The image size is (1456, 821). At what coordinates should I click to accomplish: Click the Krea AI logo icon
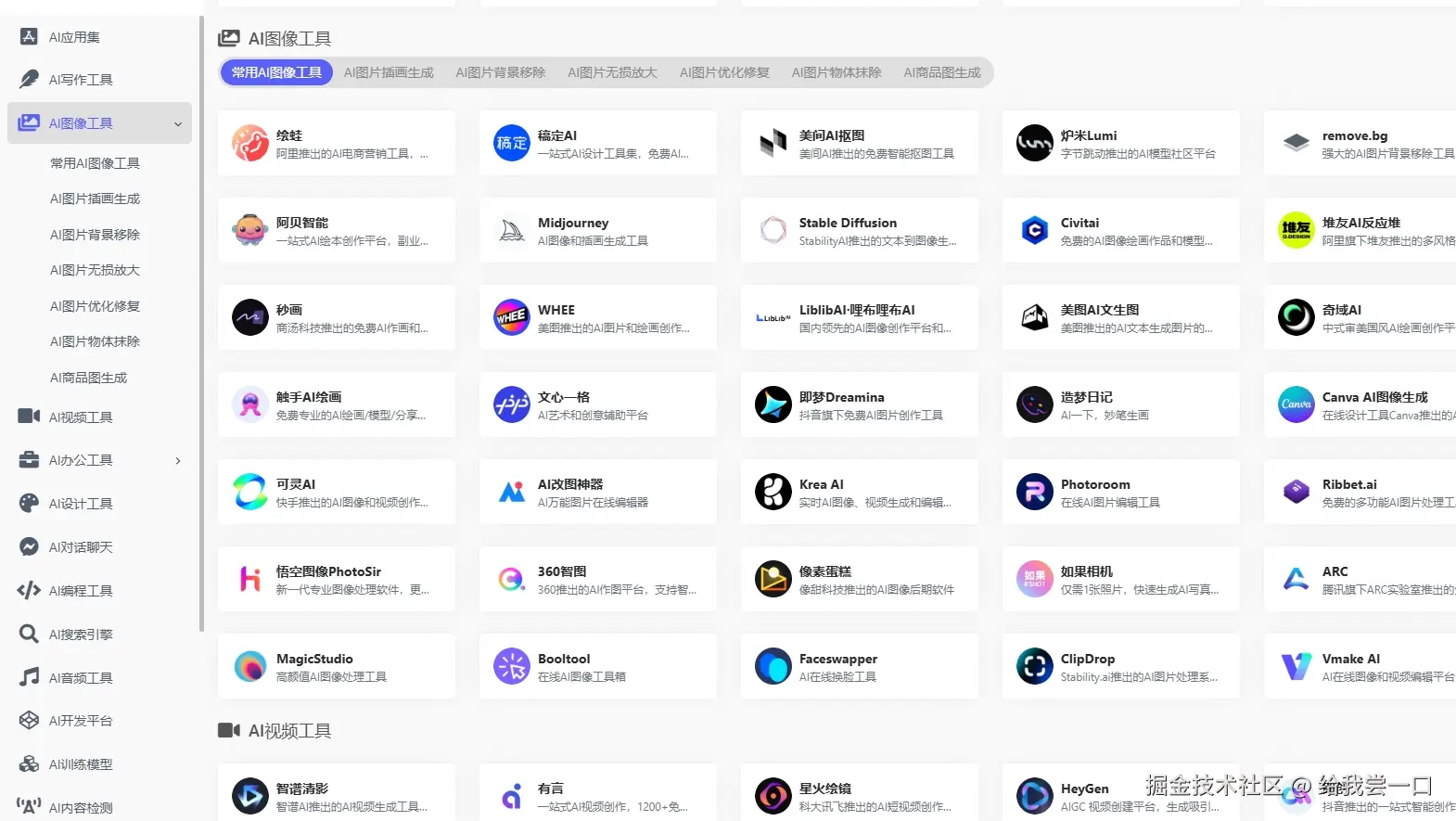point(773,492)
